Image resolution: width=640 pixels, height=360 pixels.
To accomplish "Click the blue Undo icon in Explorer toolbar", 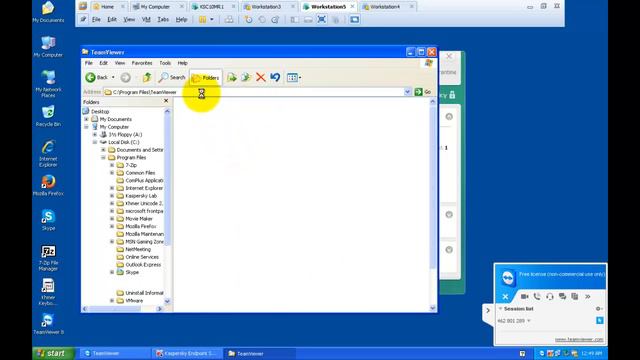I will pyautogui.click(x=275, y=77).
